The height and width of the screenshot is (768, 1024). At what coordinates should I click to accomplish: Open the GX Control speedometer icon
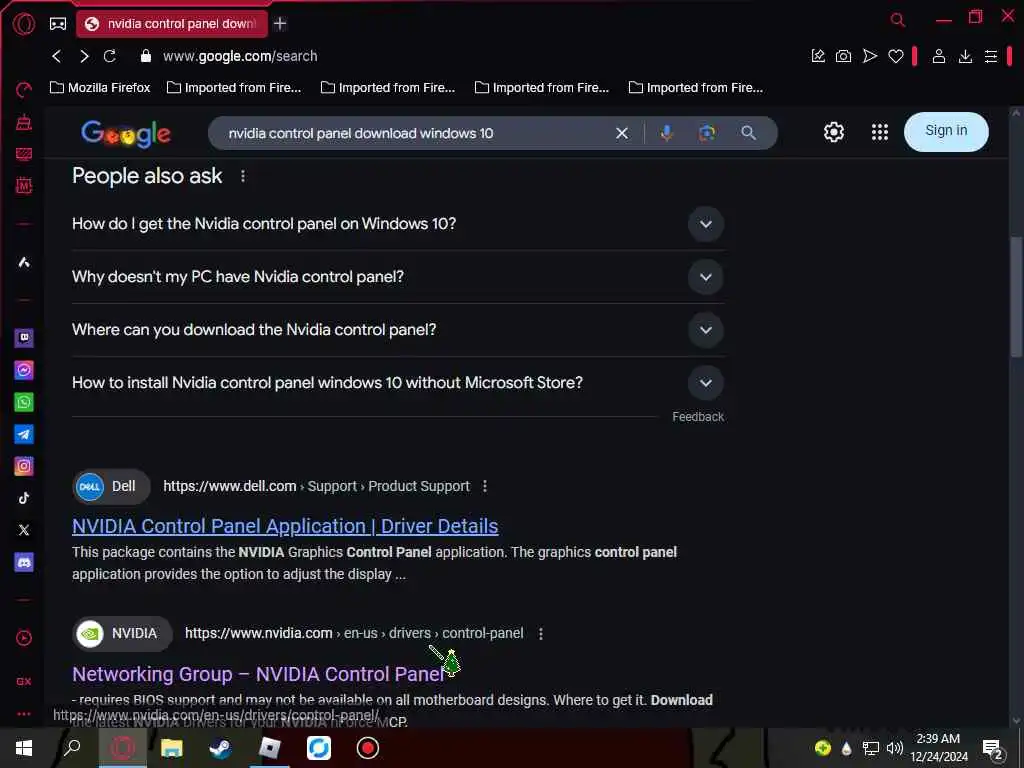click(24, 90)
